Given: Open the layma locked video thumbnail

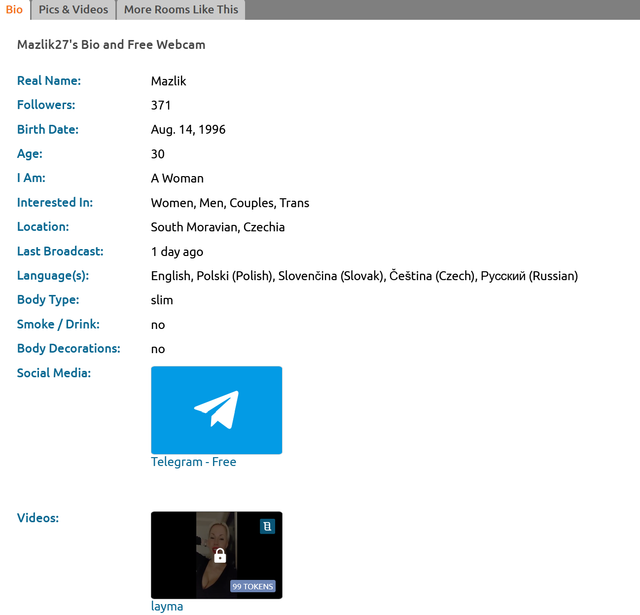Looking at the screenshot, I should pyautogui.click(x=216, y=555).
